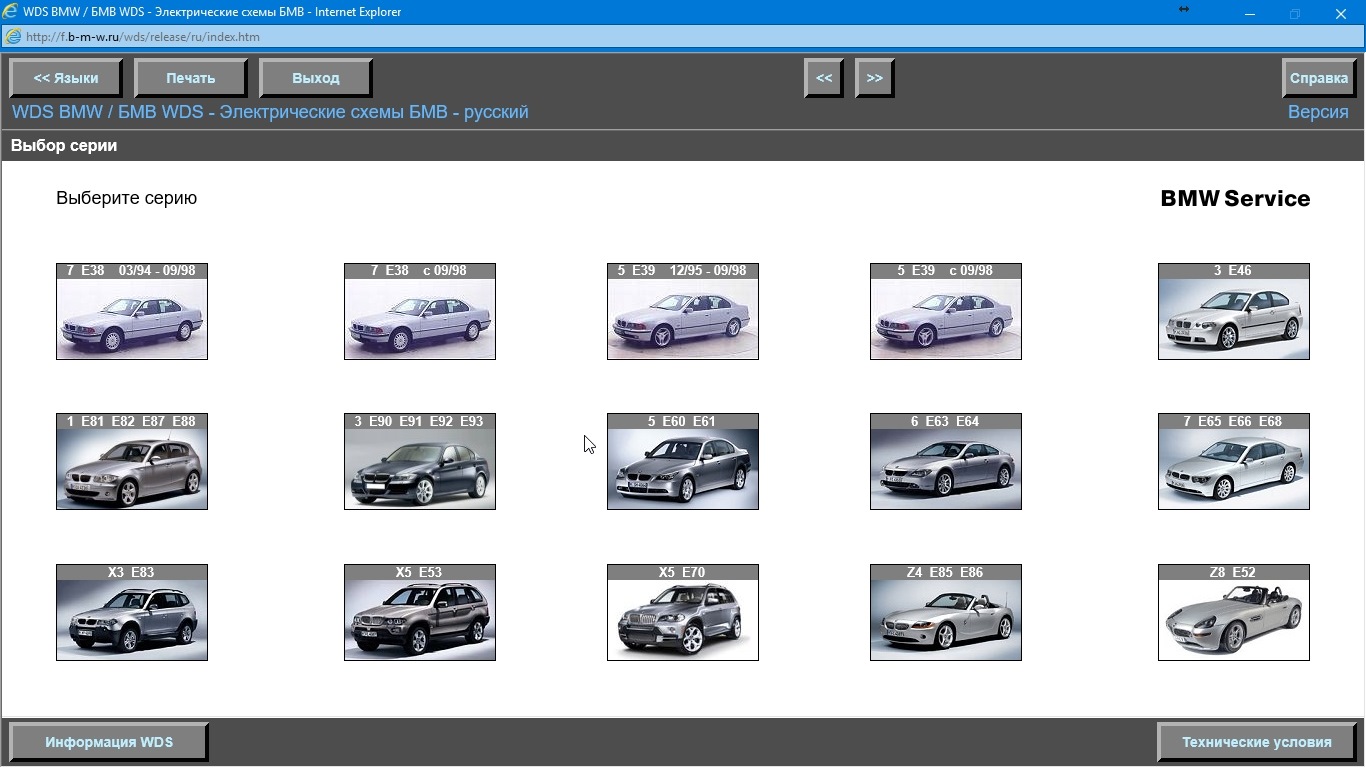
Task: Open Информация WDS button
Action: (x=109, y=742)
